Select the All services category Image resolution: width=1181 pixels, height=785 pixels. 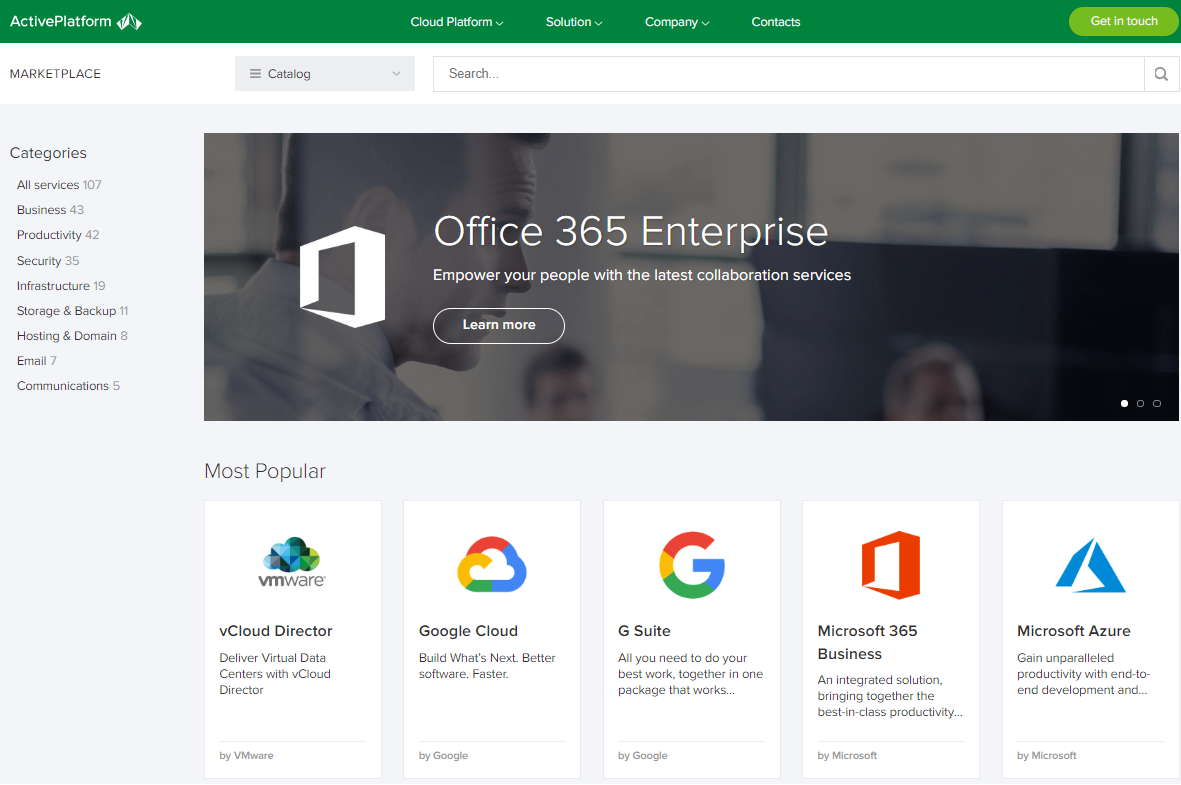(x=59, y=185)
